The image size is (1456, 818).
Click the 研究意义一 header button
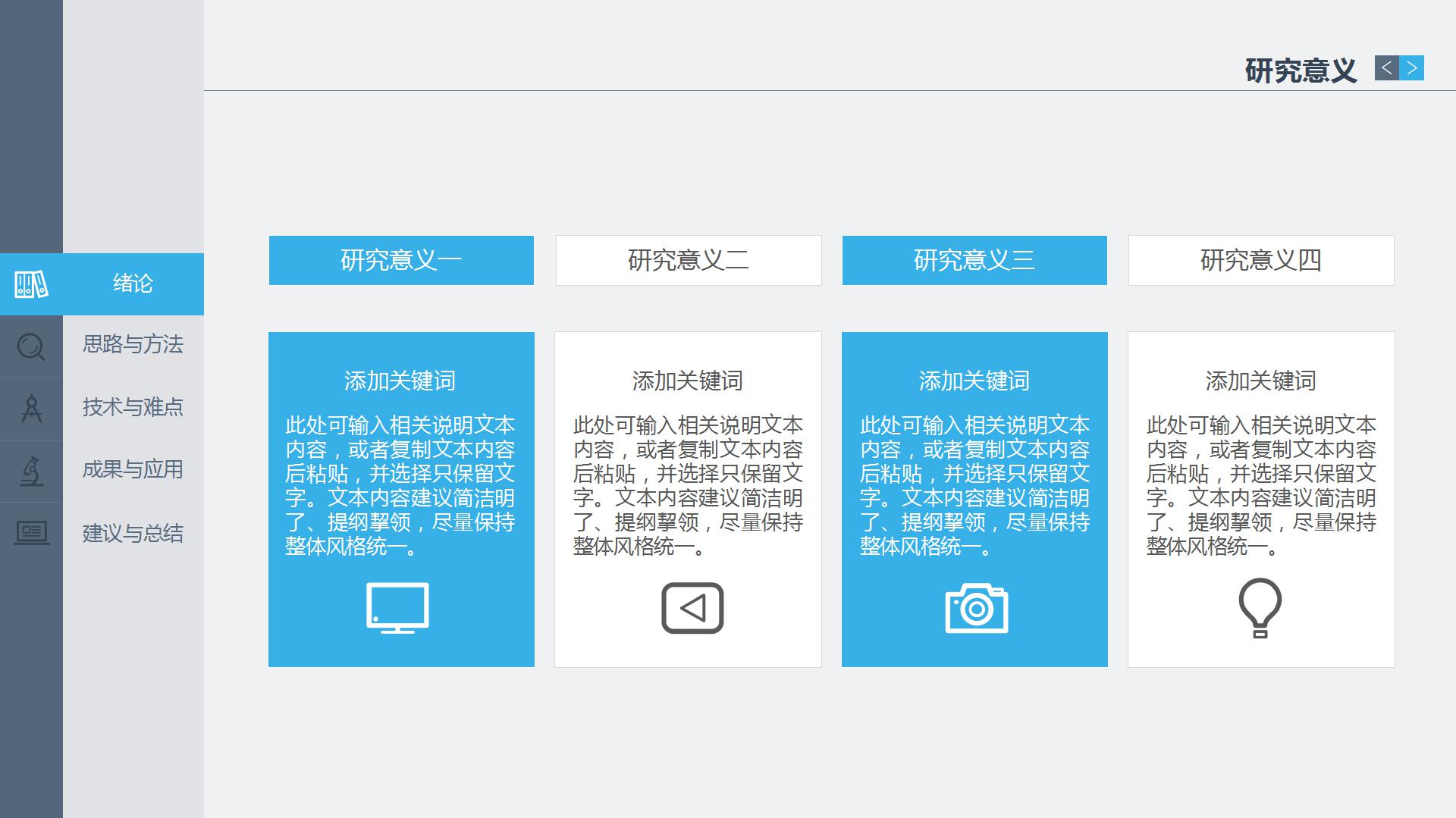(x=400, y=260)
